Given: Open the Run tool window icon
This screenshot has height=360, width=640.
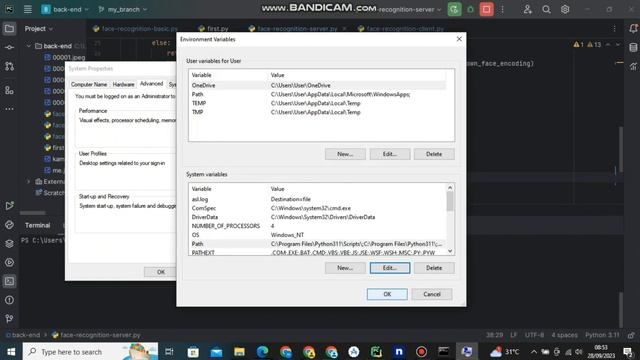Looking at the screenshot, I should (x=9, y=206).
